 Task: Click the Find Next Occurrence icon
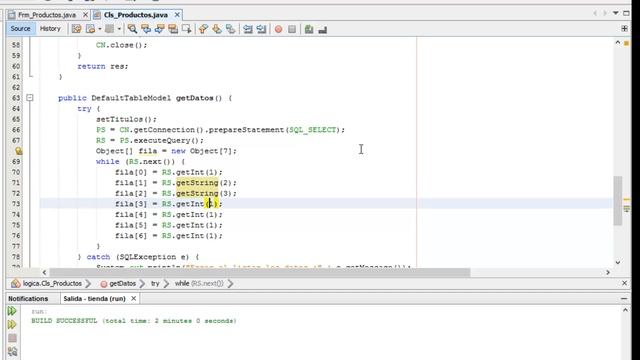[x=159, y=29]
